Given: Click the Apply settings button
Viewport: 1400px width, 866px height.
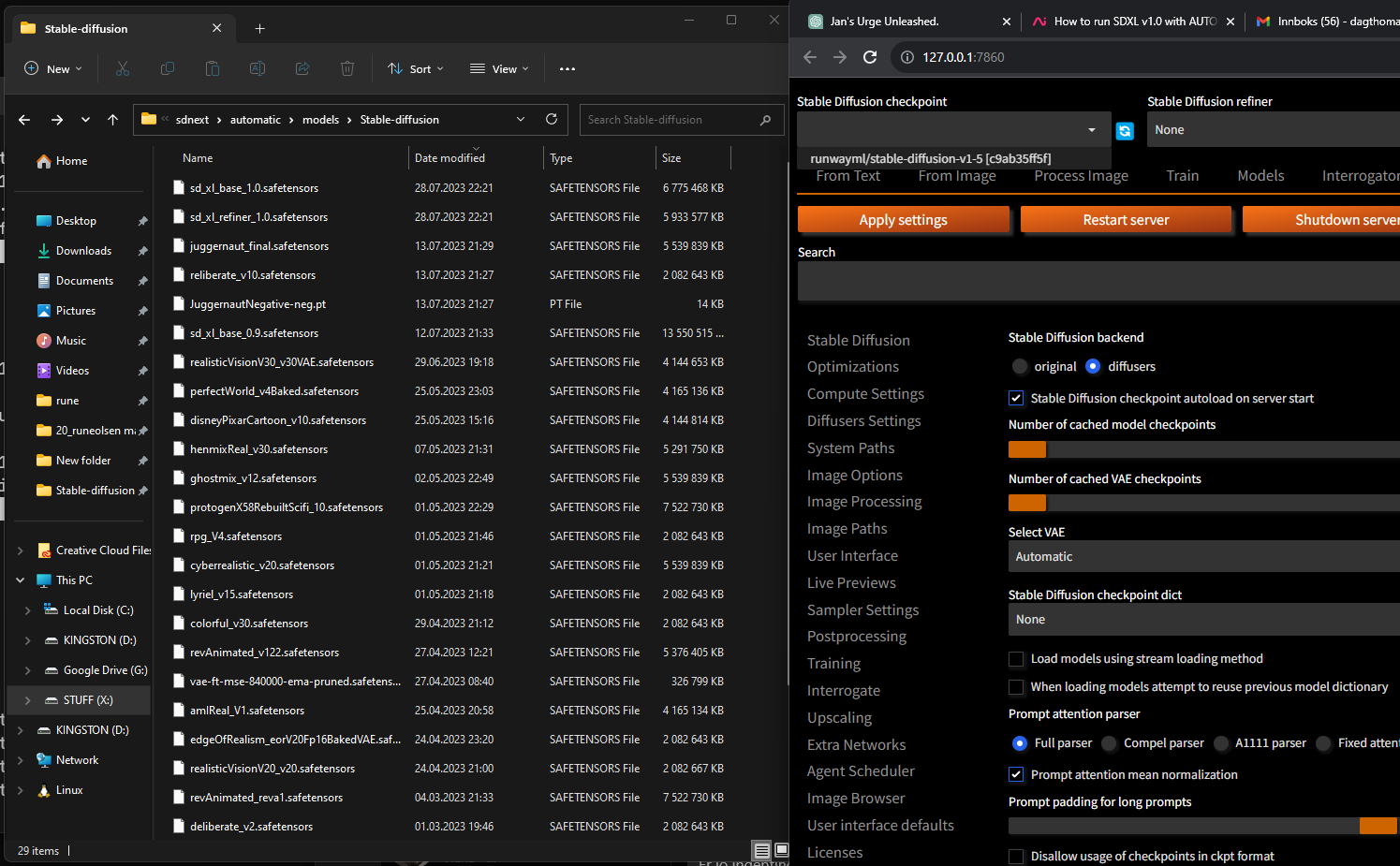Looking at the screenshot, I should 903,219.
